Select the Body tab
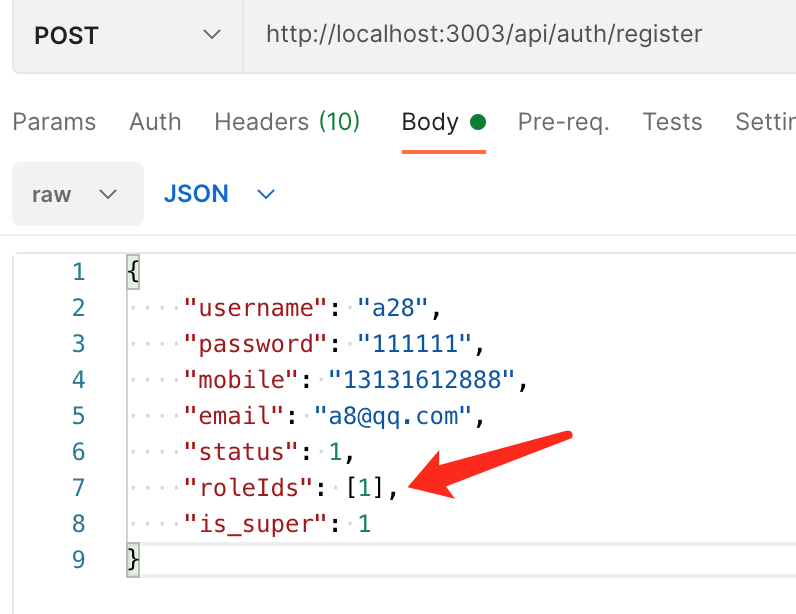 coord(430,122)
